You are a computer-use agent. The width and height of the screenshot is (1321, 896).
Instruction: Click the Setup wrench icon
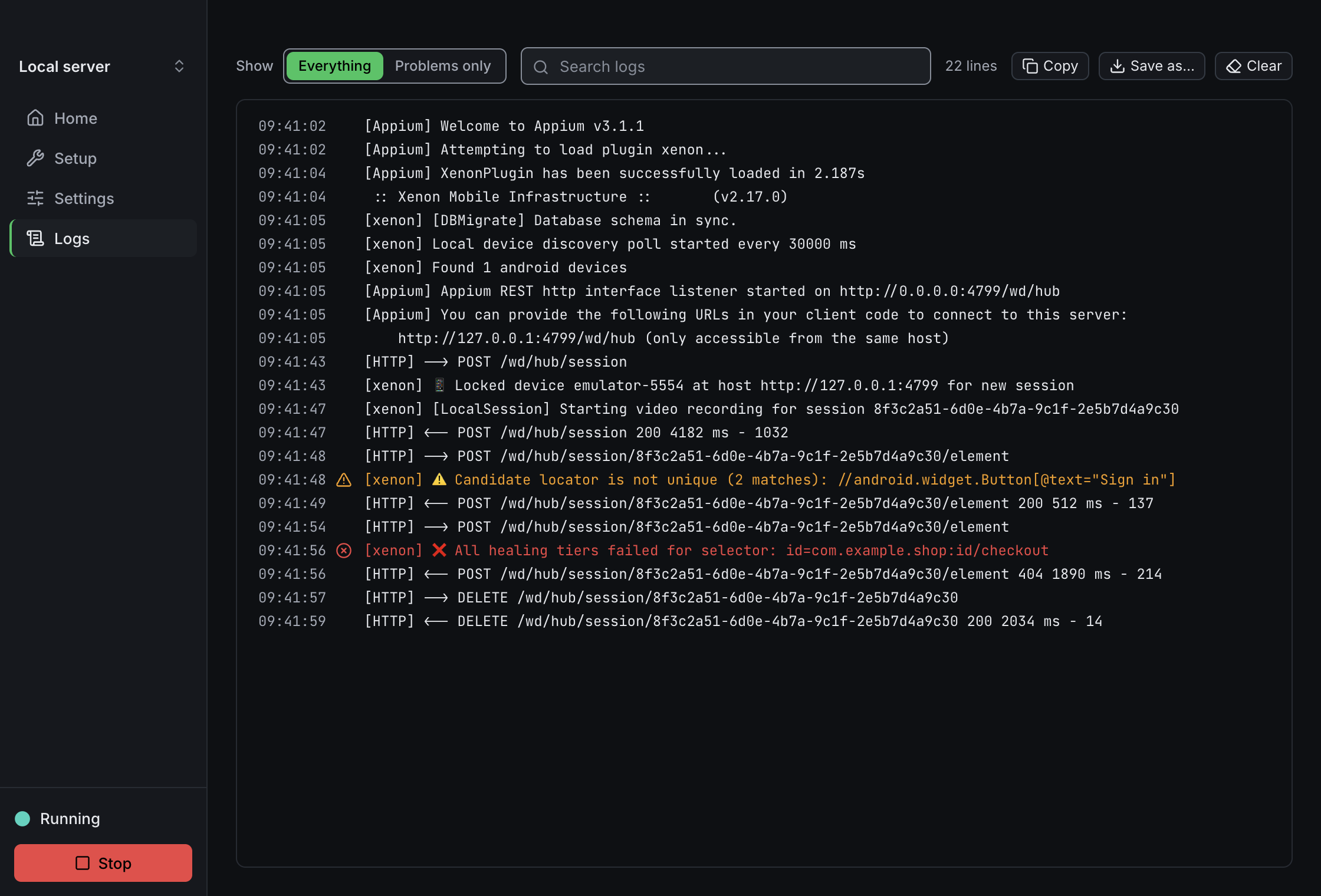(35, 158)
